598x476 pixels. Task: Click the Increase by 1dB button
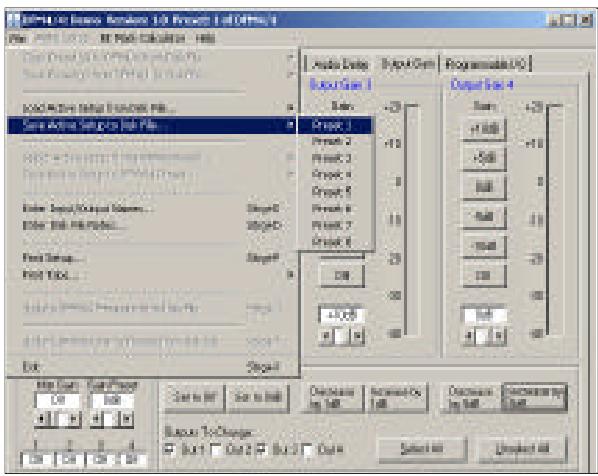tap(397, 397)
